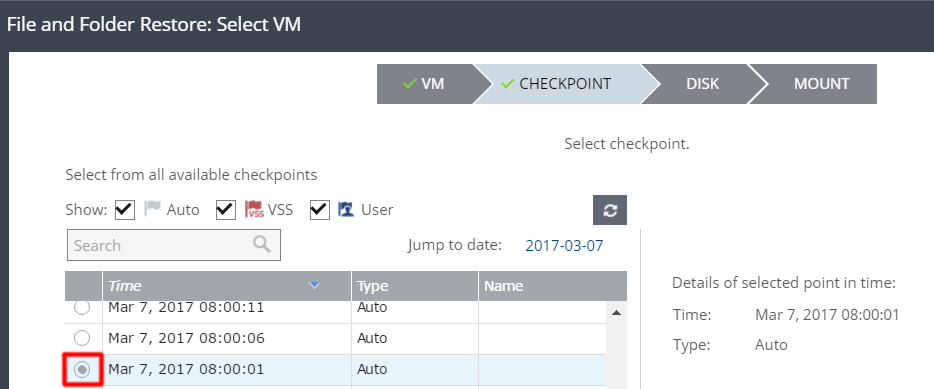934x389 pixels.
Task: Select the 08:00:01 checkpoint radio button
Action: pos(82,369)
